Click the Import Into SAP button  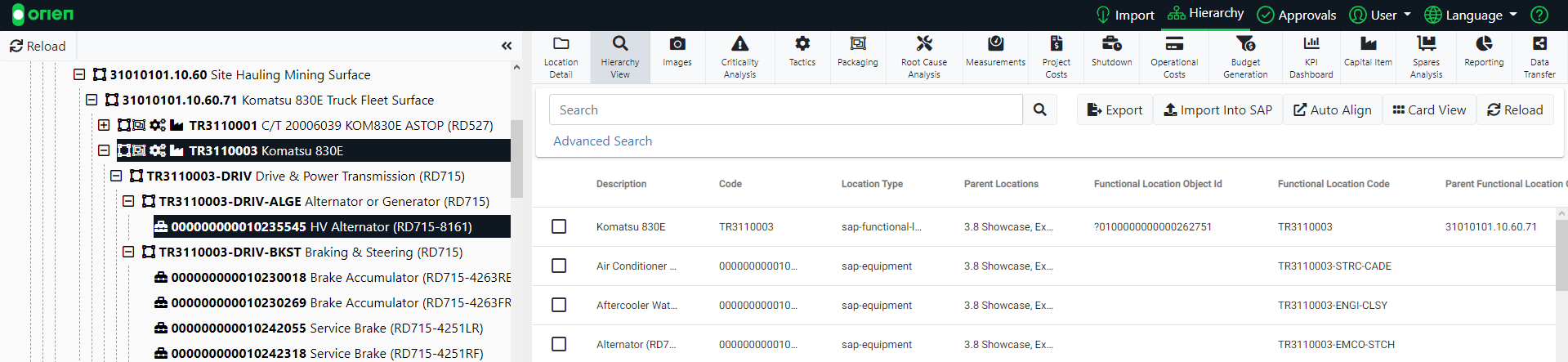pyautogui.click(x=1217, y=109)
